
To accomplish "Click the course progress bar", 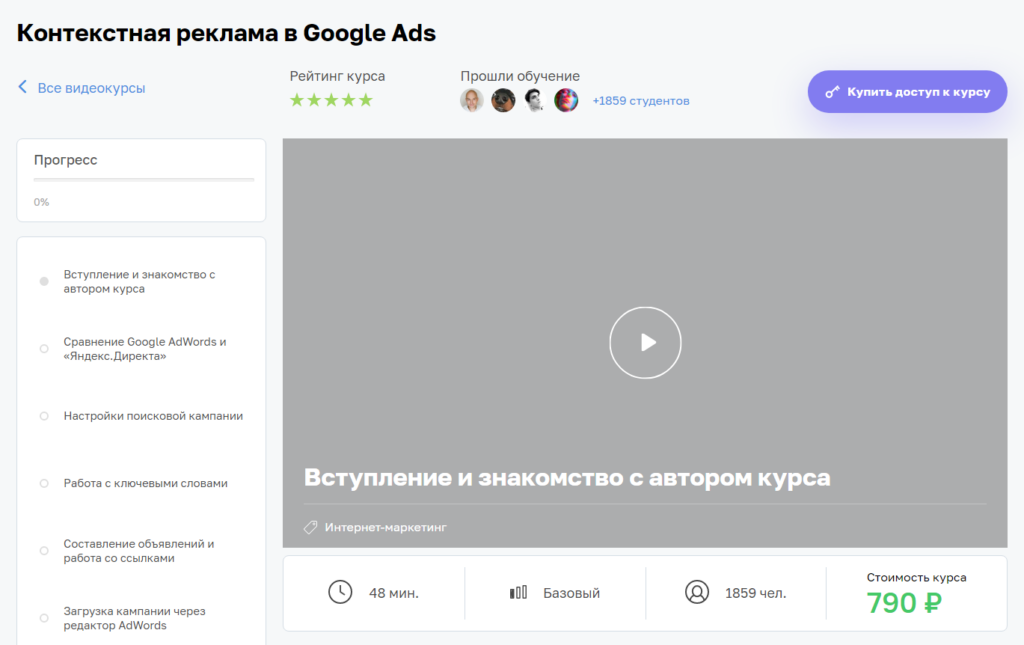I will (x=143, y=180).
